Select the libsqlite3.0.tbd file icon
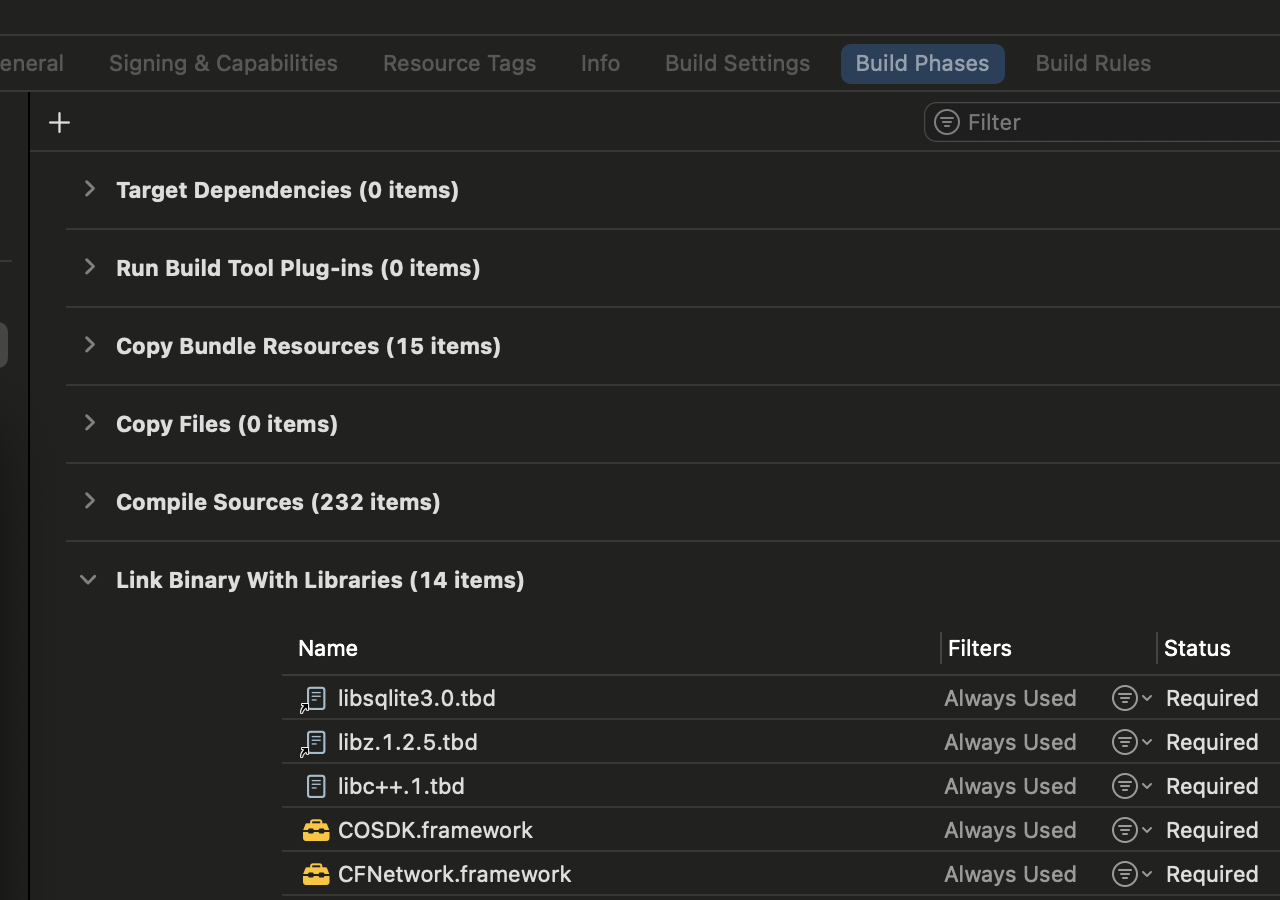The image size is (1280, 900). 315,698
